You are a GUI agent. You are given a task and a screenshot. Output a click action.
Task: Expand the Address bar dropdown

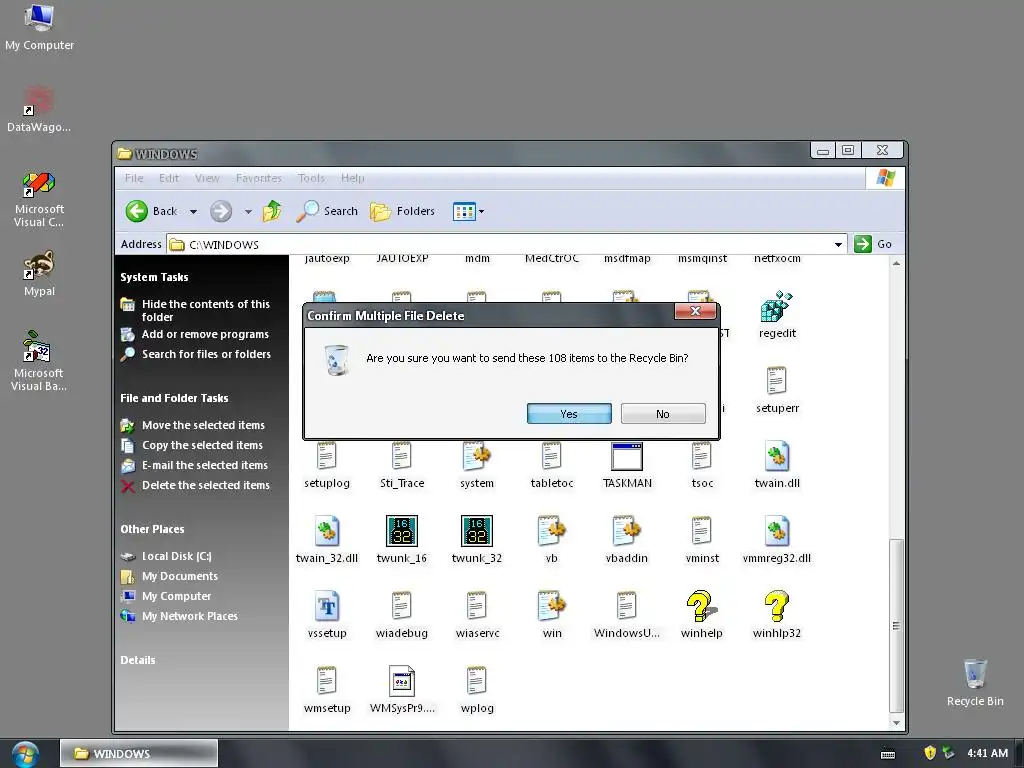838,244
